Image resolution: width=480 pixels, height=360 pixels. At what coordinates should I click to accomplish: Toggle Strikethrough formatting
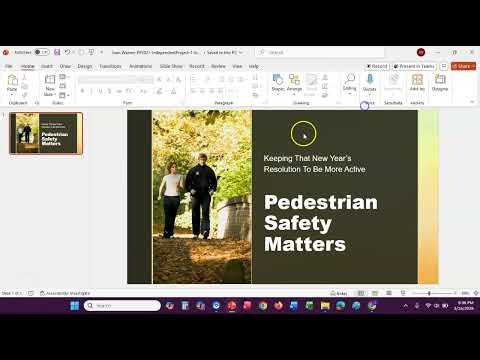[119, 91]
